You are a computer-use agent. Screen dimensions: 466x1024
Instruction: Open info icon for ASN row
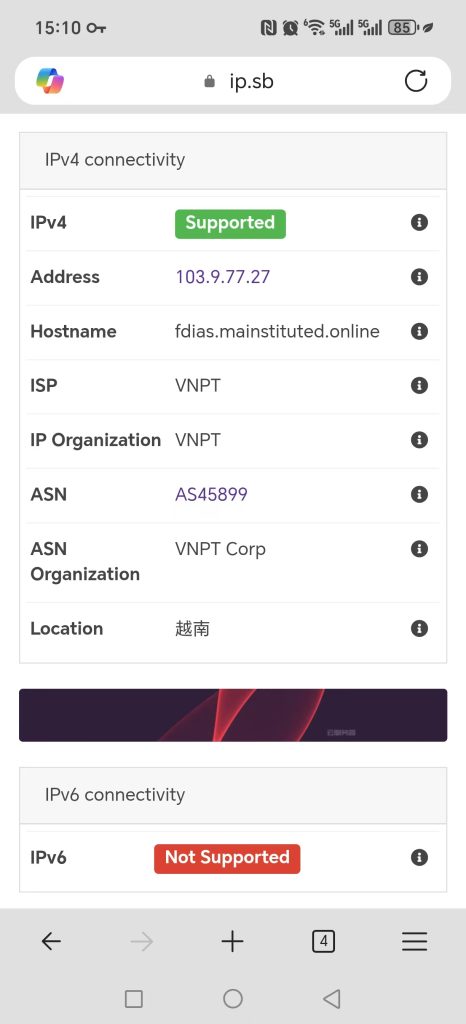coord(419,494)
